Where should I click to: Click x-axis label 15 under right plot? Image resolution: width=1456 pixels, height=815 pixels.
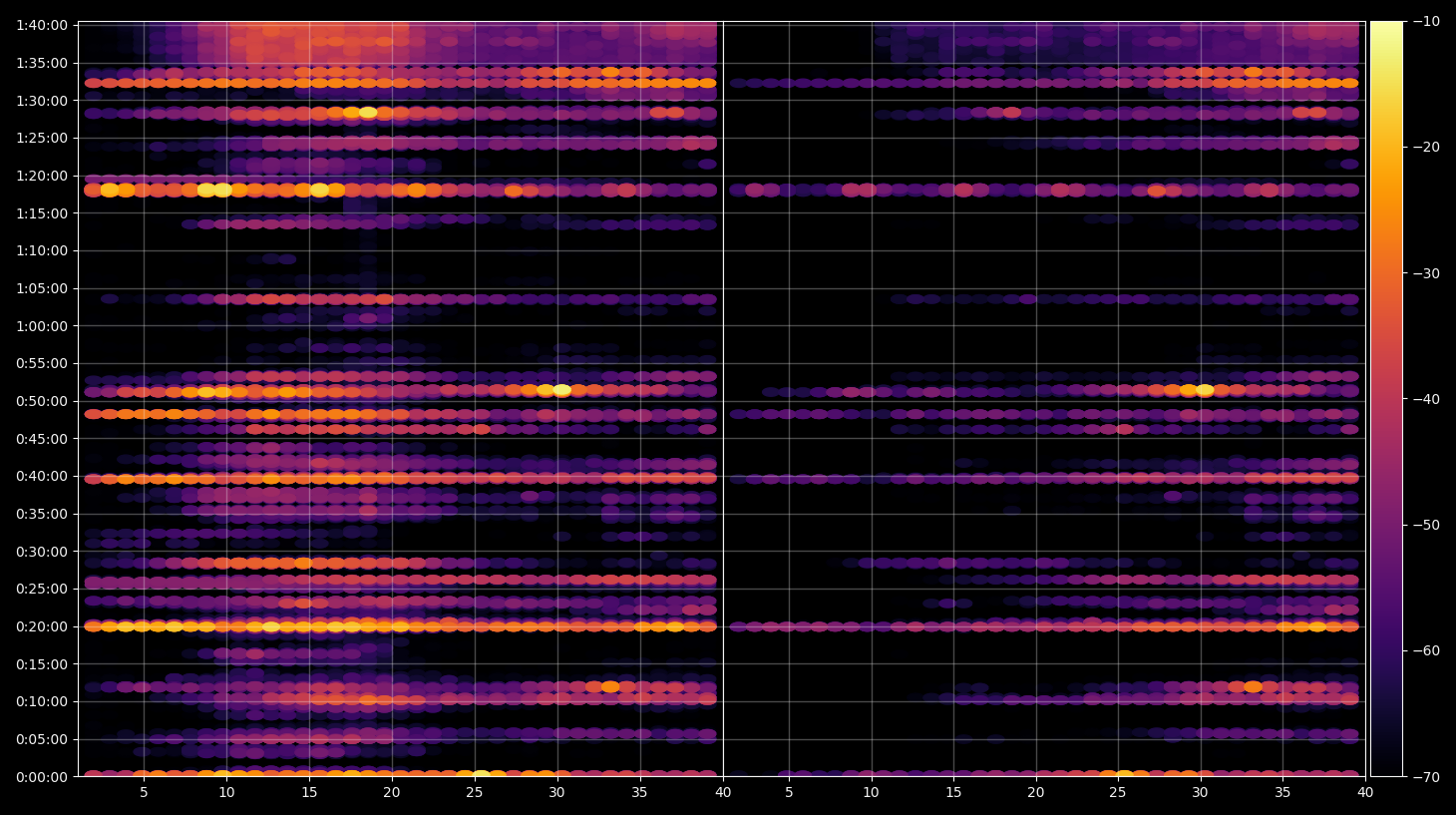953,793
